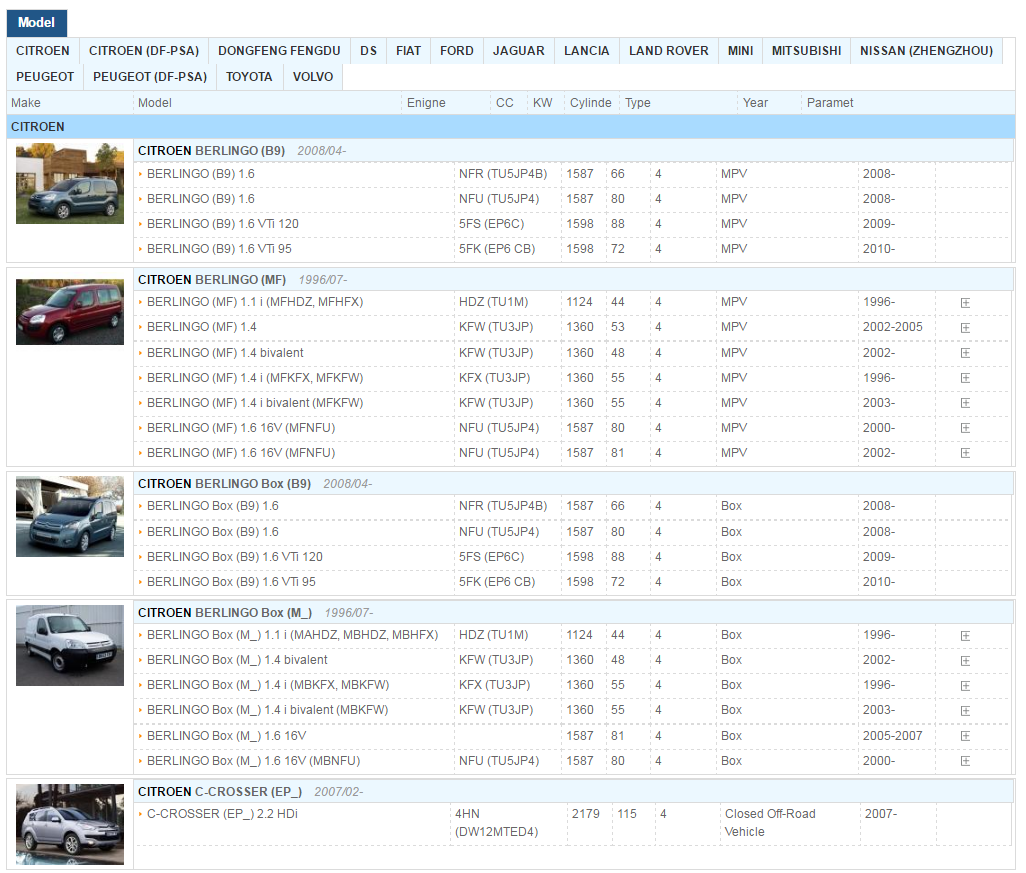Open C-CROSSER (EP_) 2.2 HDi model
The width and height of the screenshot is (1026, 873).
point(222,814)
